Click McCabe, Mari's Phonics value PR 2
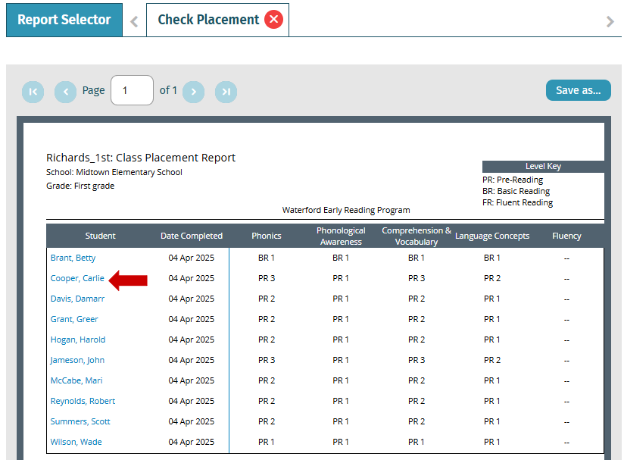631x471 pixels. tap(266, 380)
